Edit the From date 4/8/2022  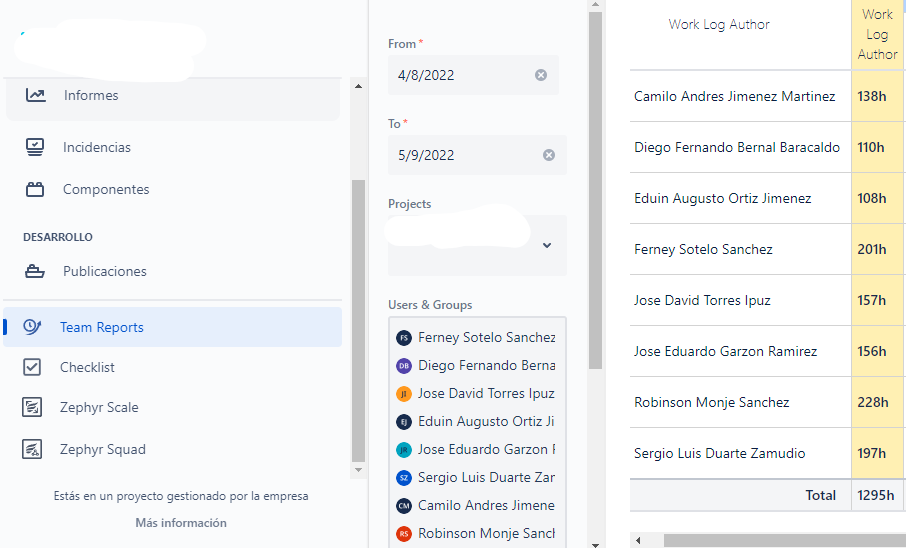(473, 75)
